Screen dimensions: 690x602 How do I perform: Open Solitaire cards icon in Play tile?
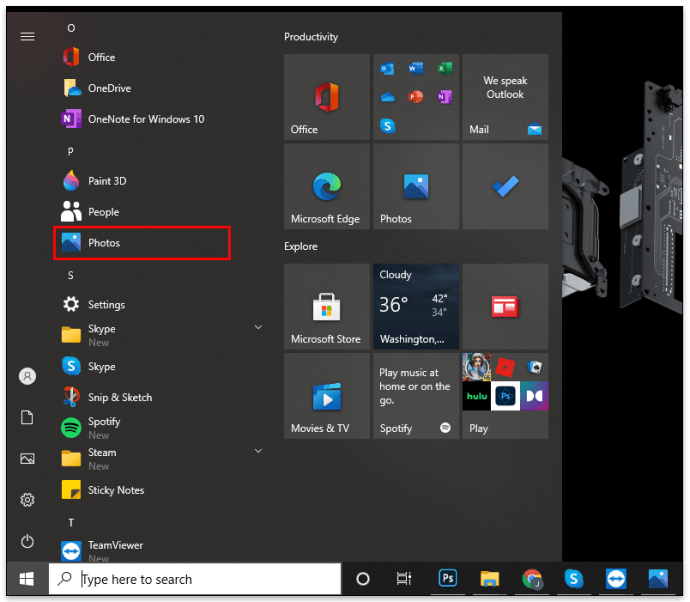point(534,366)
